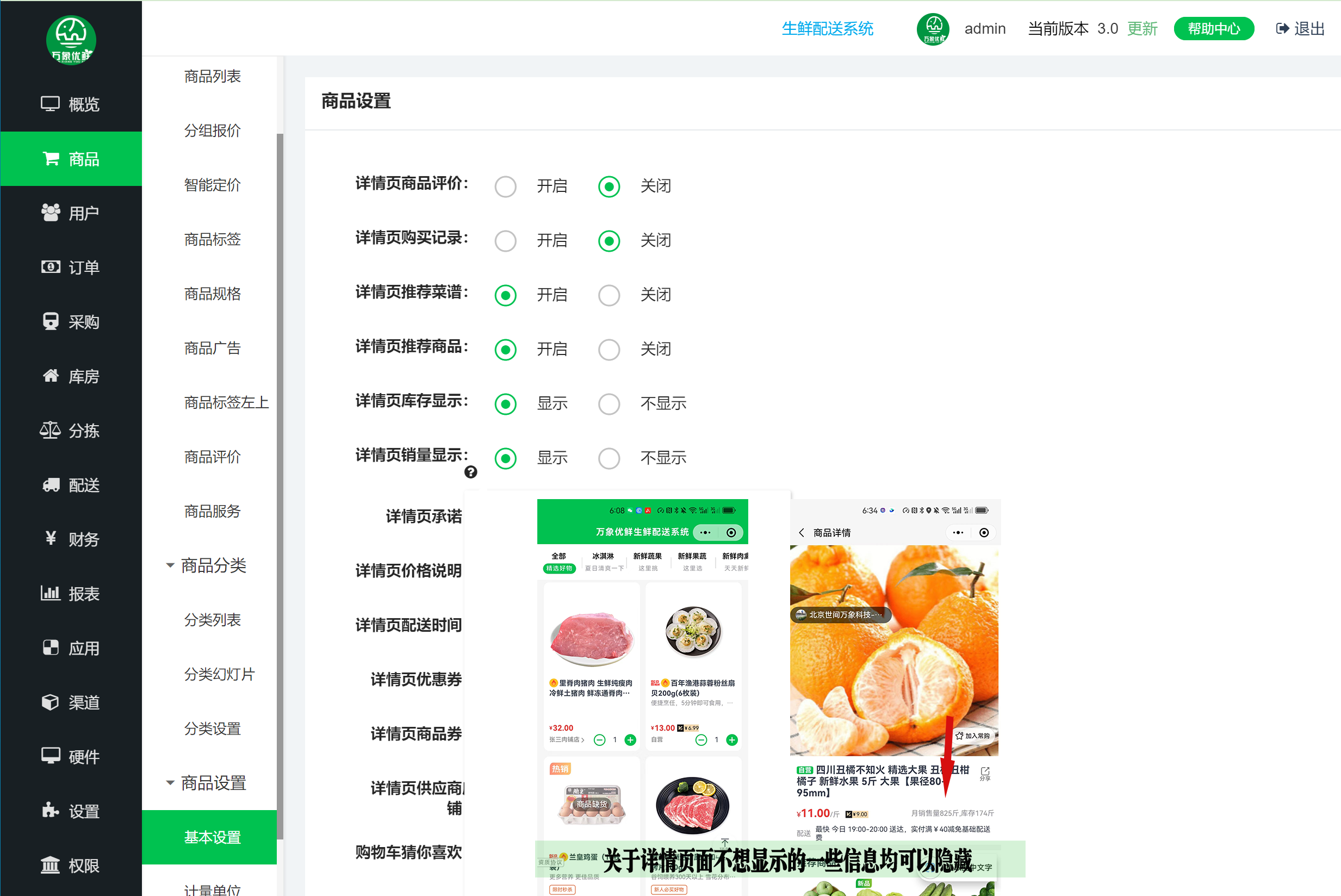
Task: Open 商品评价 submenu item
Action: 212,457
